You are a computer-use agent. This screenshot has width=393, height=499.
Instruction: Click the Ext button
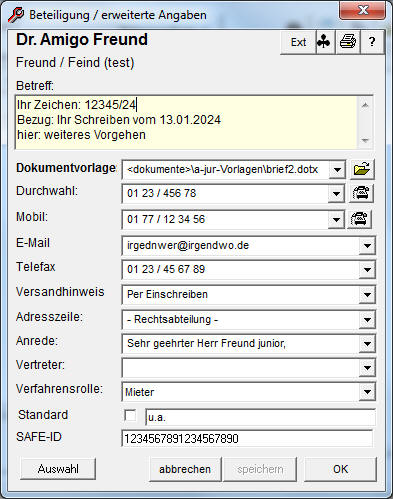coord(298,42)
